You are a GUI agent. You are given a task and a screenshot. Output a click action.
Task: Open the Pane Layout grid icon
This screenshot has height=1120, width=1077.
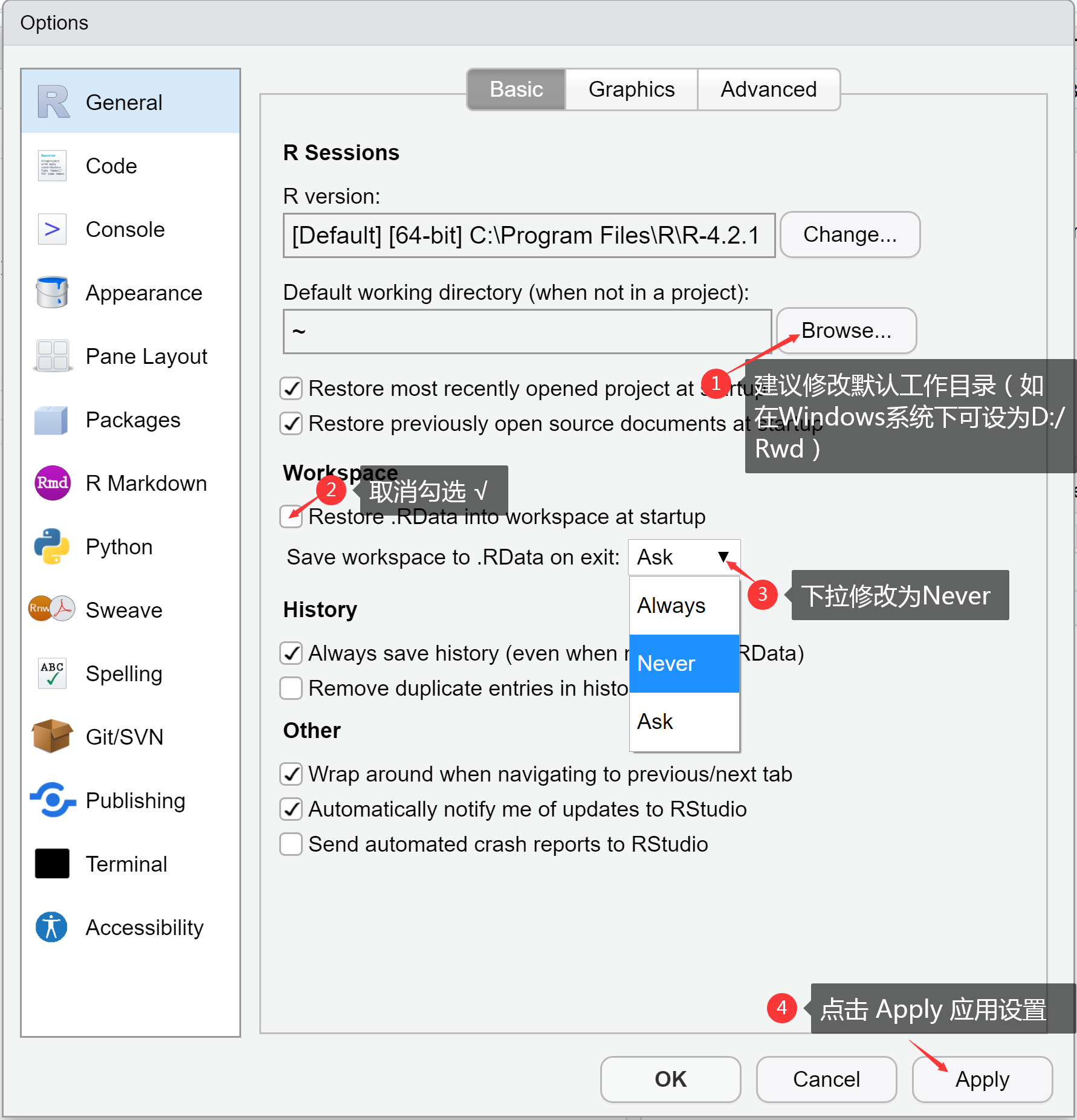pos(52,356)
